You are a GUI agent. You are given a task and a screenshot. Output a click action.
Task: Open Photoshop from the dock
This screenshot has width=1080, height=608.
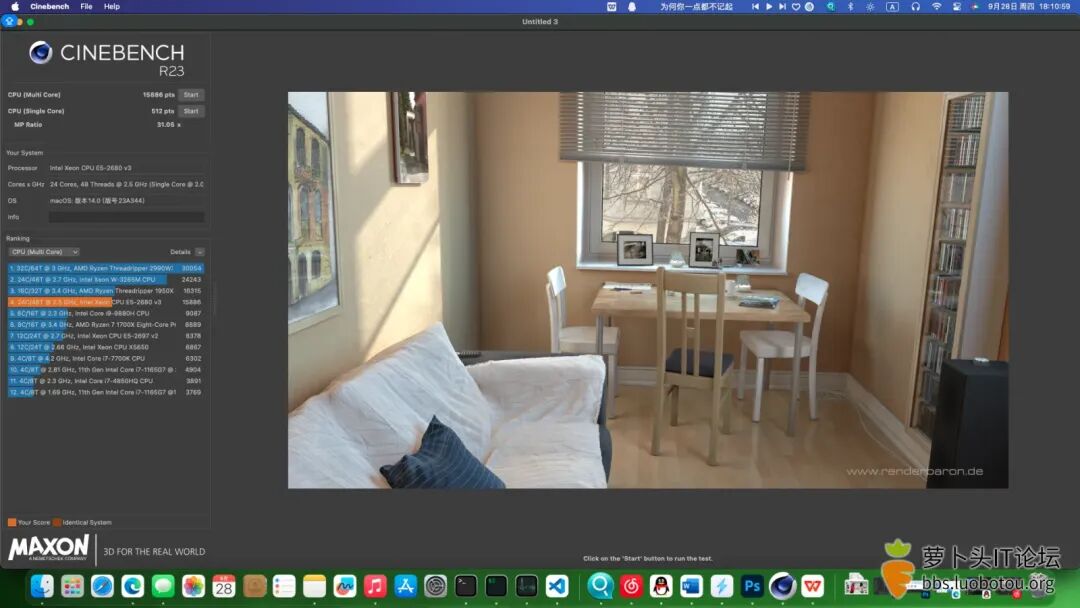coord(752,586)
